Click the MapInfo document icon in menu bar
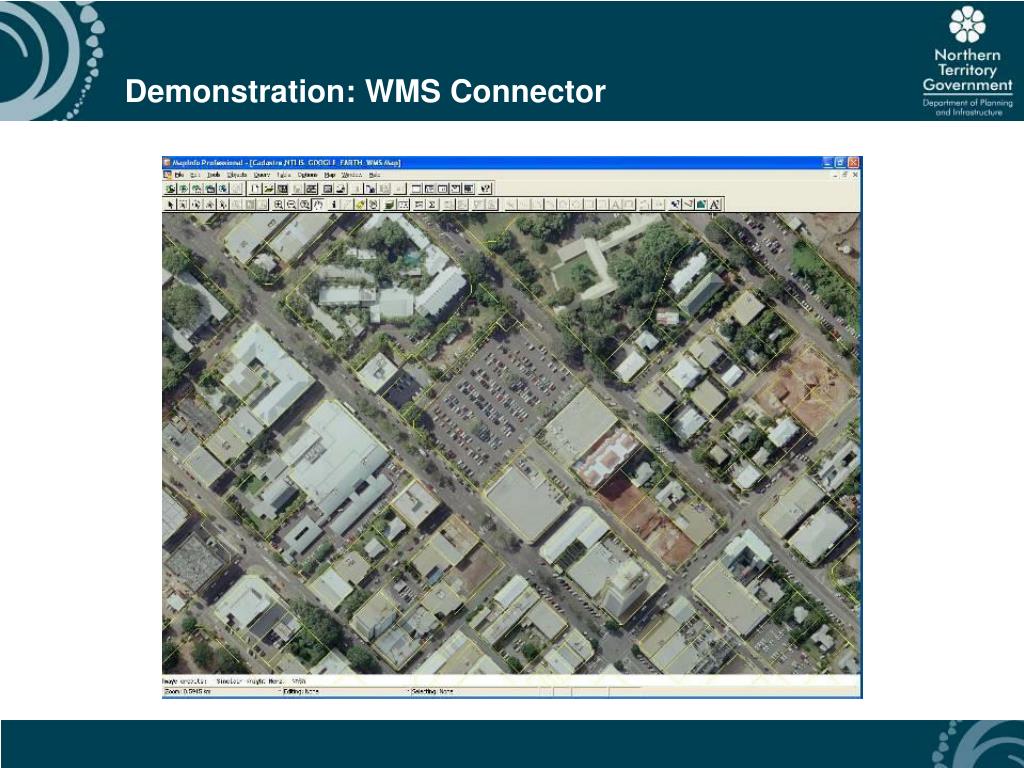Screen dimensions: 1024x768 pos(167,174)
